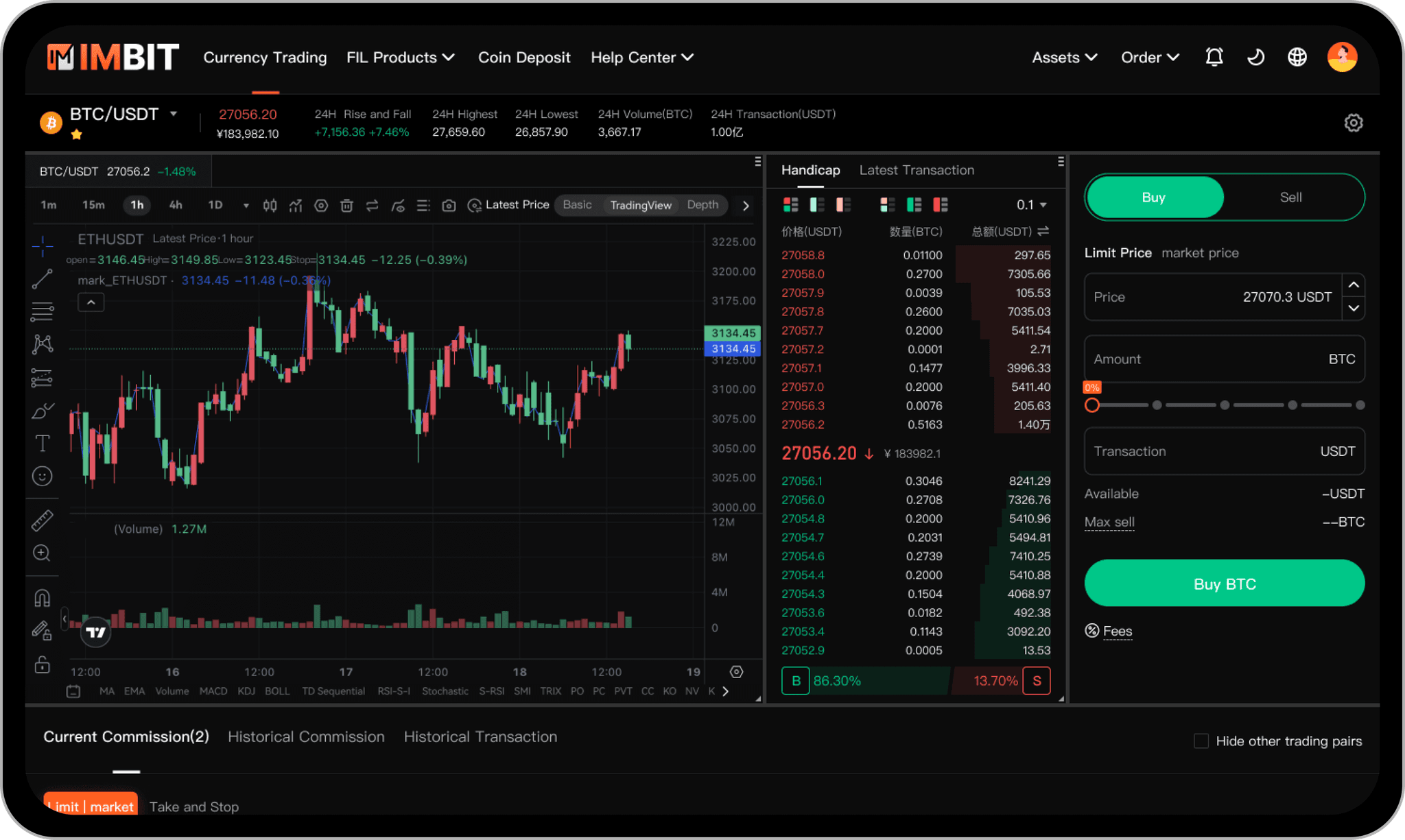
Task: Switch to Latest Transaction tab
Action: (917, 170)
